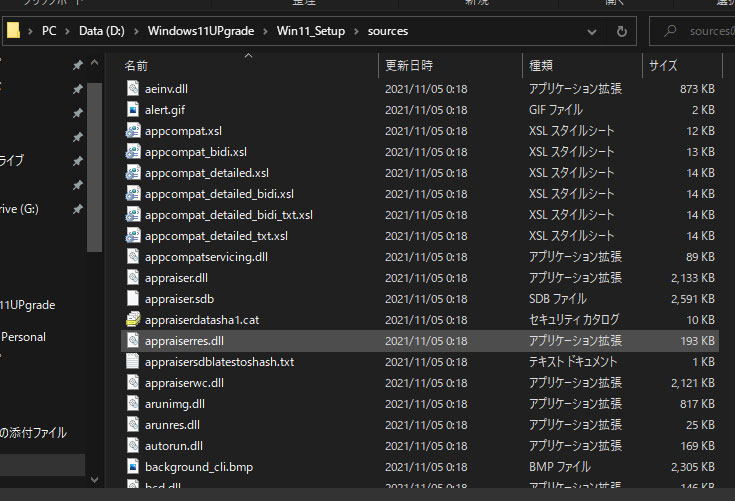Click the appraiser.sdb file icon
Image resolution: width=735 pixels, height=501 pixels.
click(x=133, y=299)
